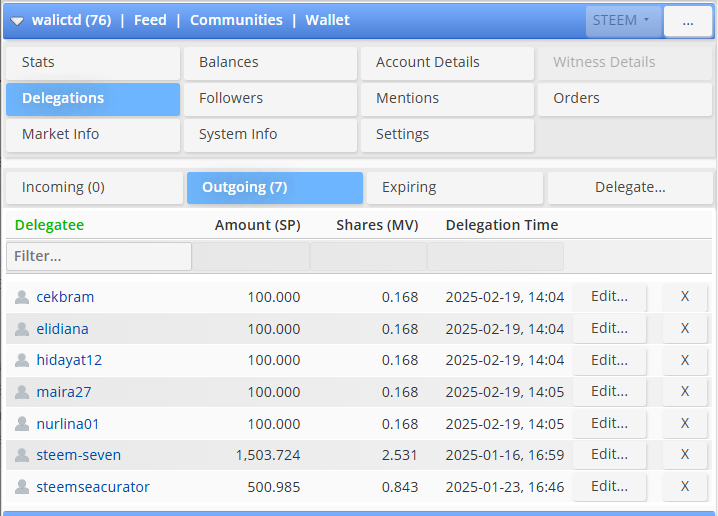This screenshot has width=718, height=516.
Task: Focus the Delegatee Filter... input field
Action: click(99, 256)
